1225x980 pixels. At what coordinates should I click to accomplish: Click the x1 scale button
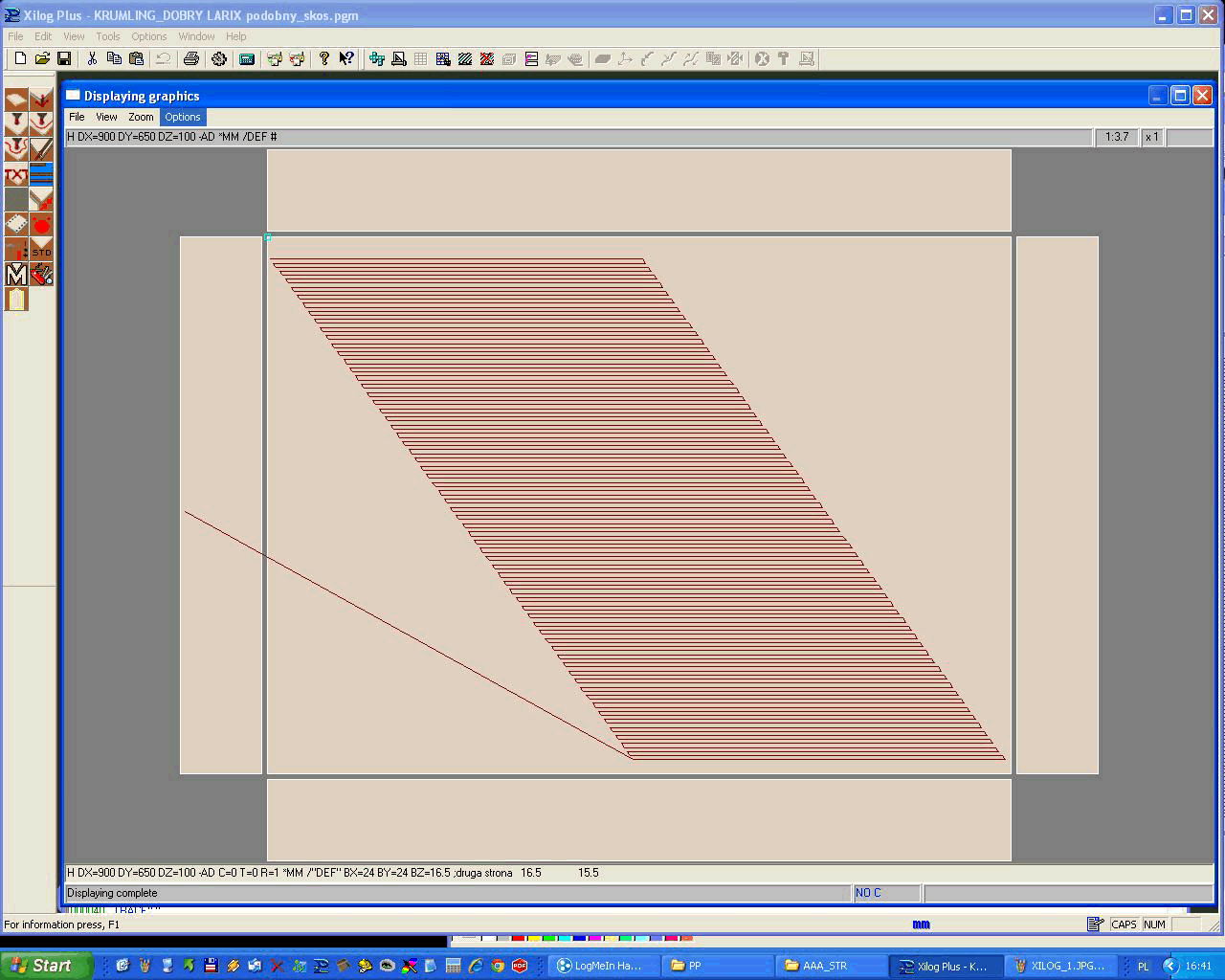coord(1152,137)
